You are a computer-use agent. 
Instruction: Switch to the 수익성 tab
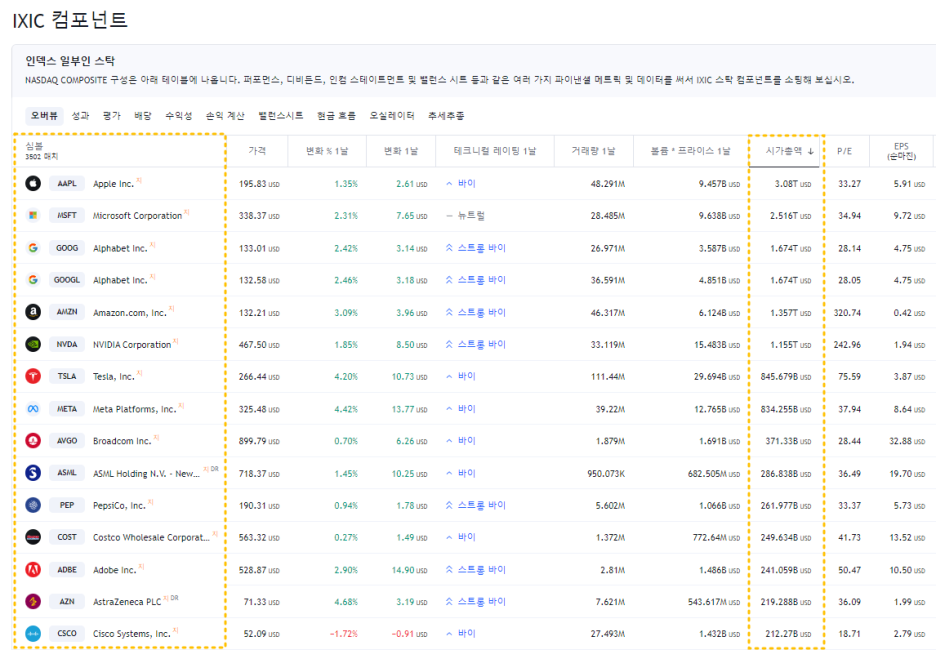pos(178,116)
